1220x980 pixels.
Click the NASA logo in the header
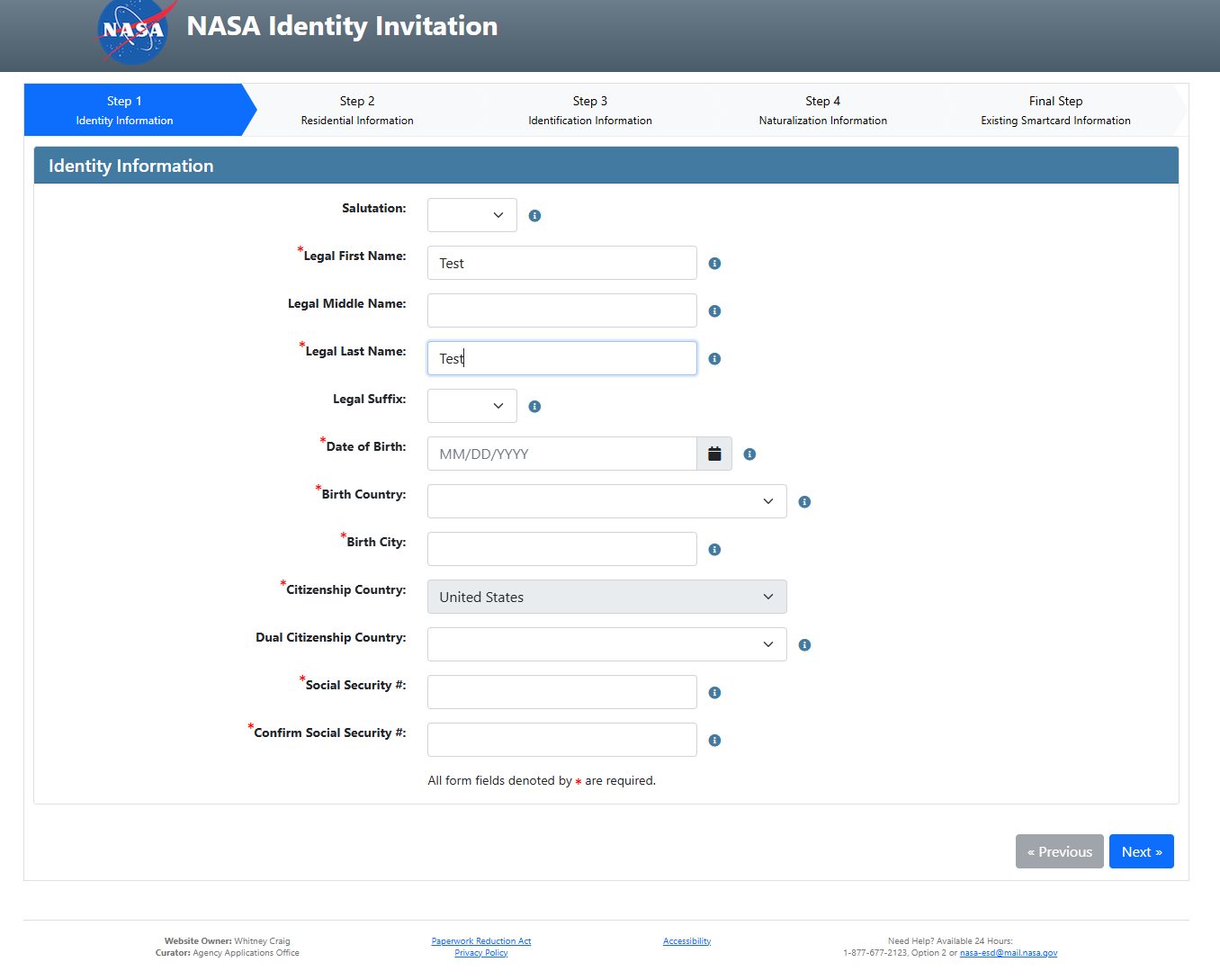point(133,31)
